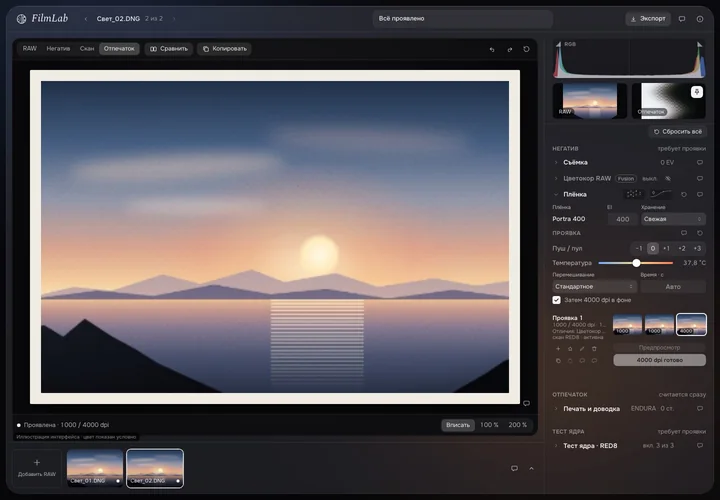Select push/pull value +3
This screenshot has height=500, width=720.
(x=697, y=248)
